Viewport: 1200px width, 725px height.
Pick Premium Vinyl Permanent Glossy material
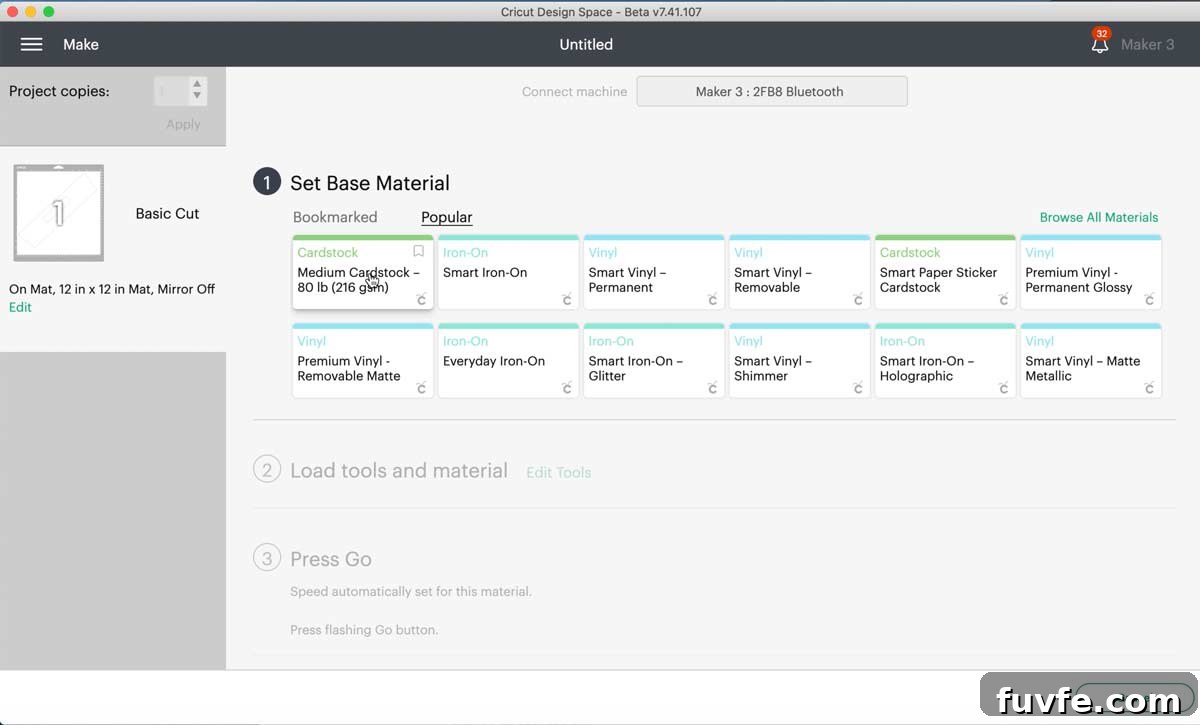pyautogui.click(x=1090, y=272)
